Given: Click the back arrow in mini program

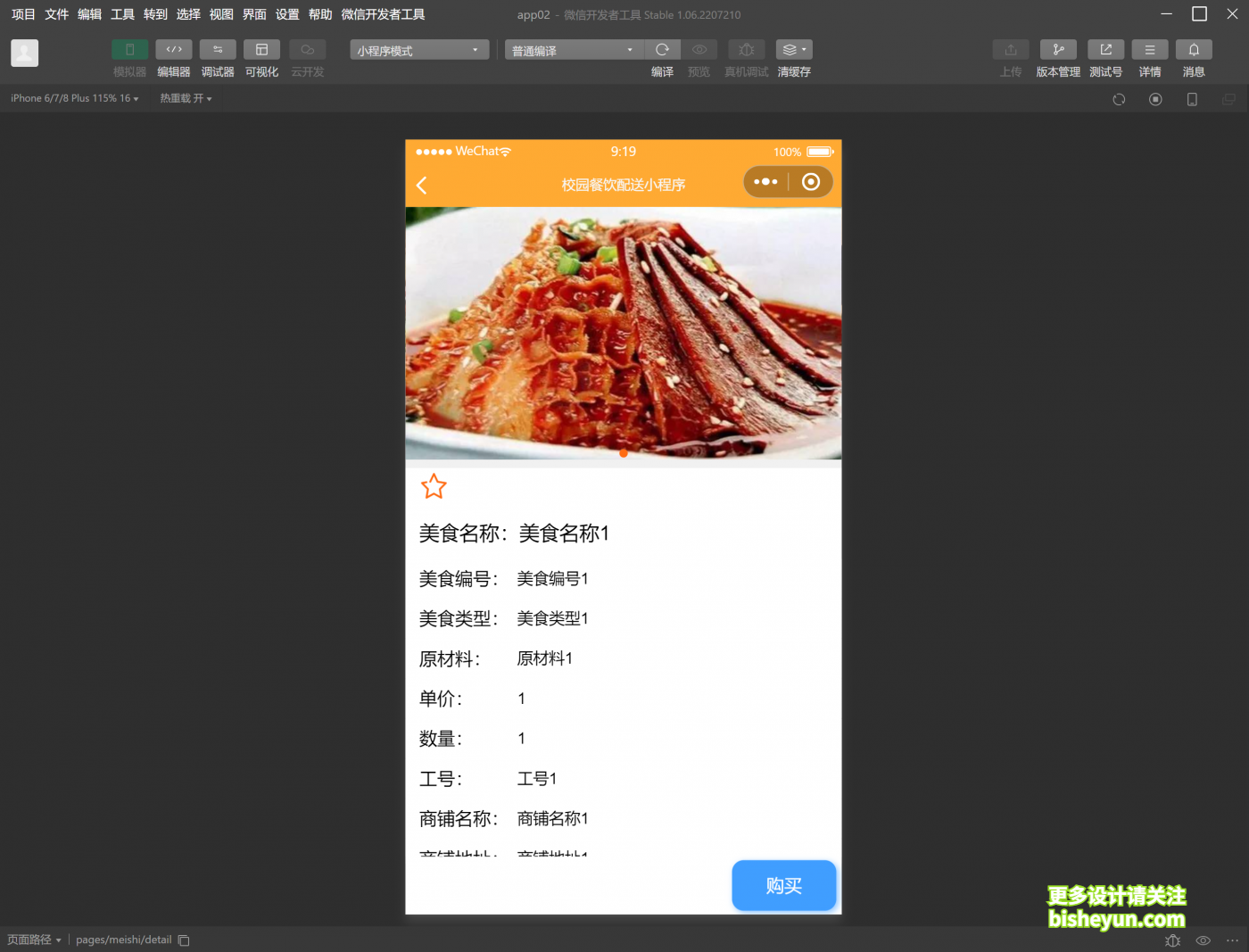Looking at the screenshot, I should [422, 185].
